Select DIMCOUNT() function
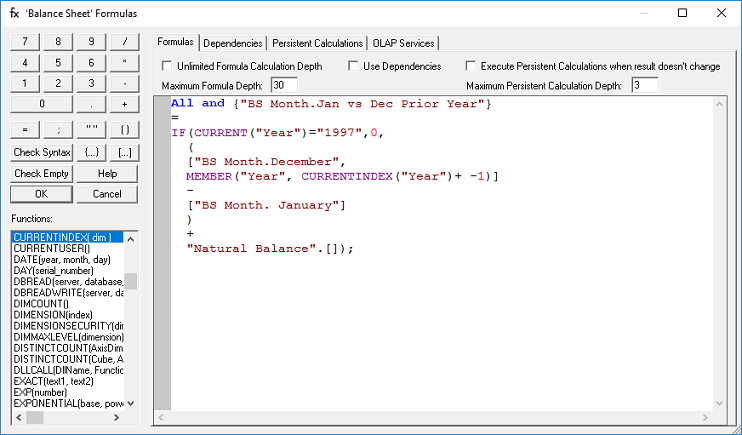 (x=68, y=304)
